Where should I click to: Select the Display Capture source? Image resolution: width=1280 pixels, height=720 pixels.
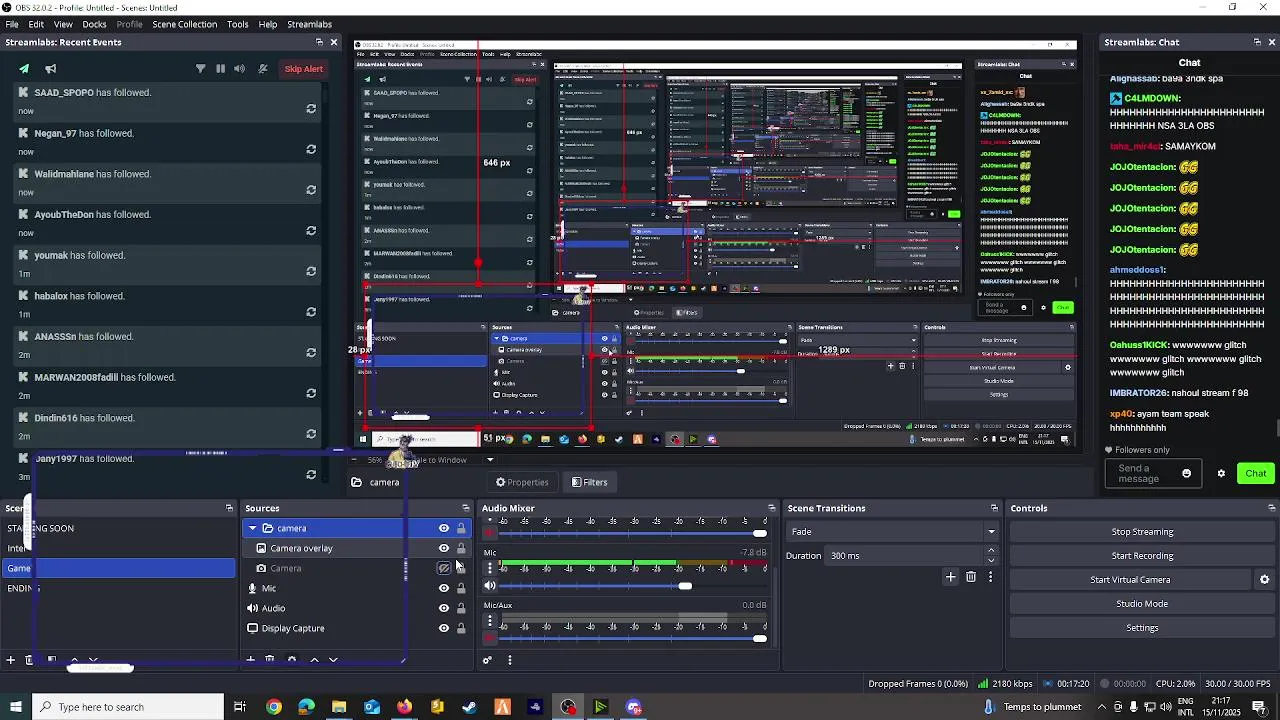point(357,628)
